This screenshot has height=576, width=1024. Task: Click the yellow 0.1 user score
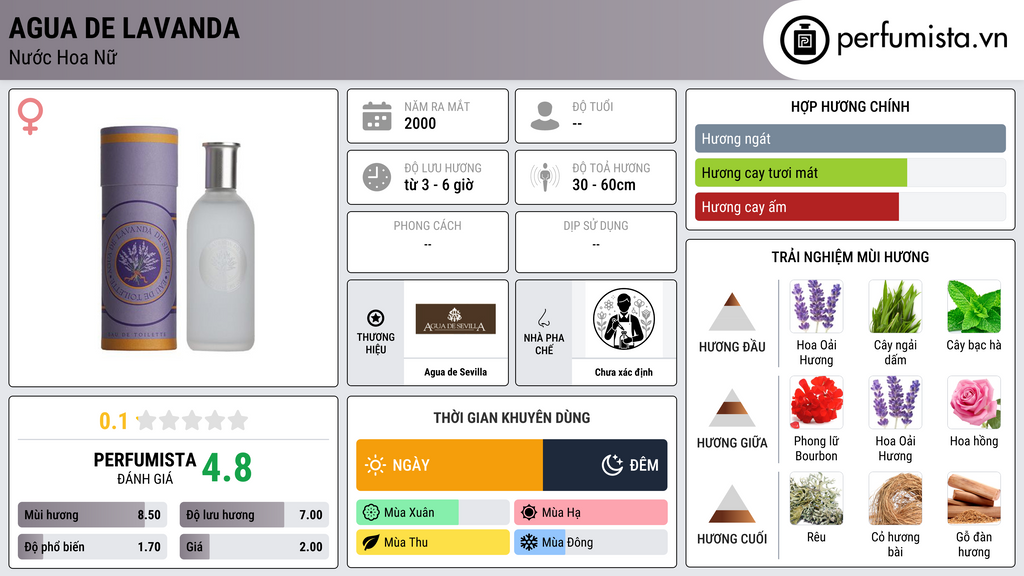[113, 421]
